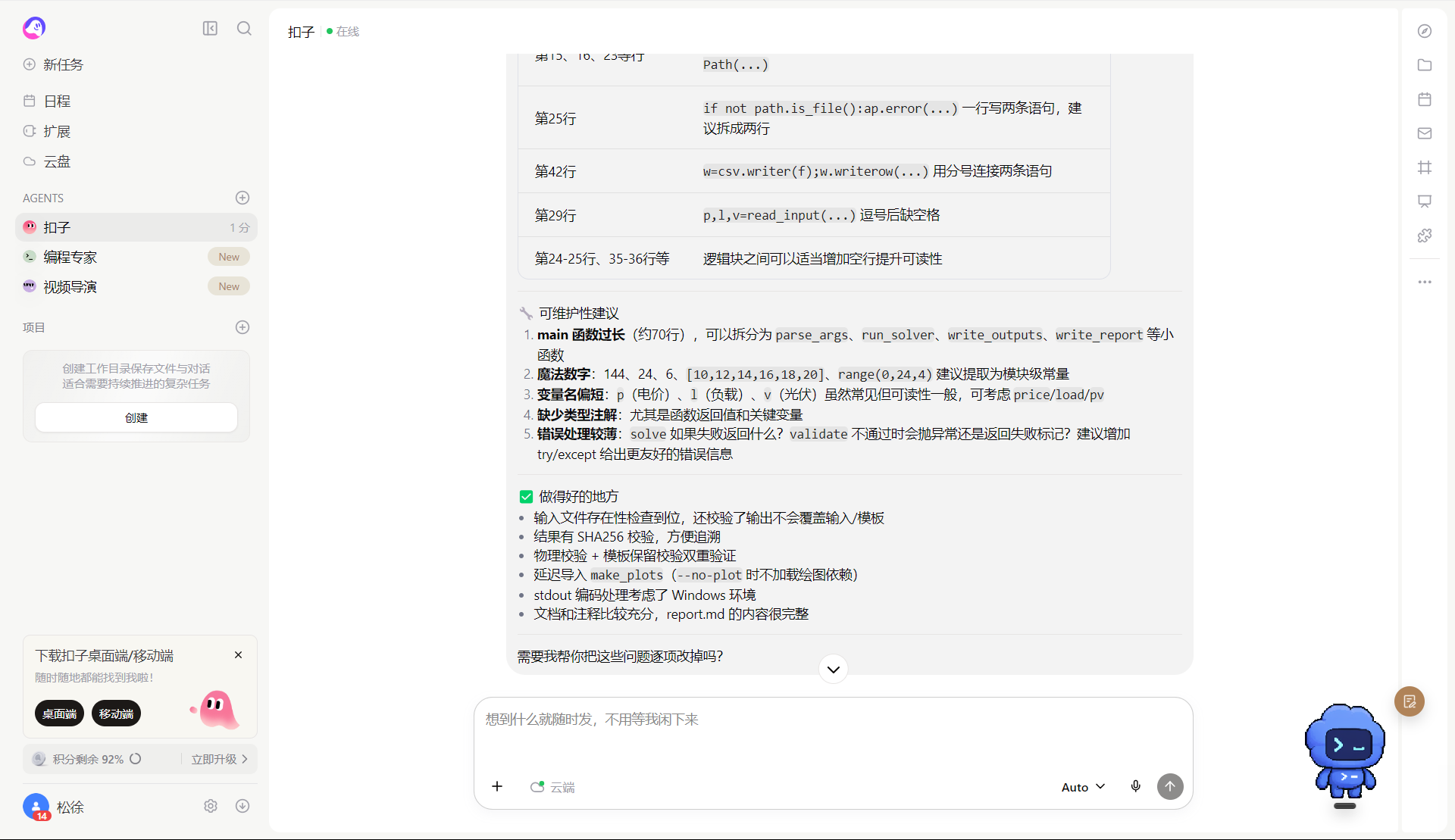Click the 桌面端 download button
The width and height of the screenshot is (1455, 840).
click(x=59, y=714)
